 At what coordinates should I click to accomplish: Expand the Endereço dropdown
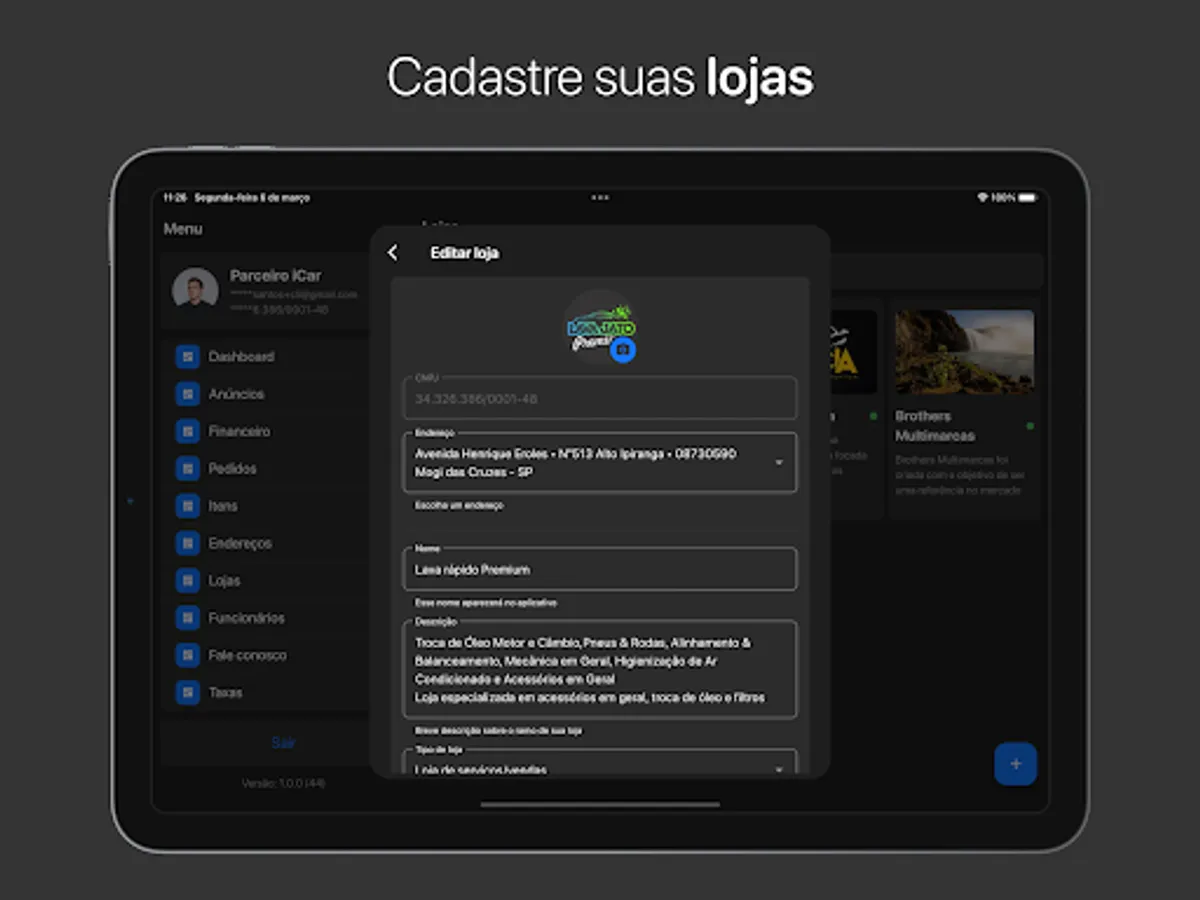point(780,462)
